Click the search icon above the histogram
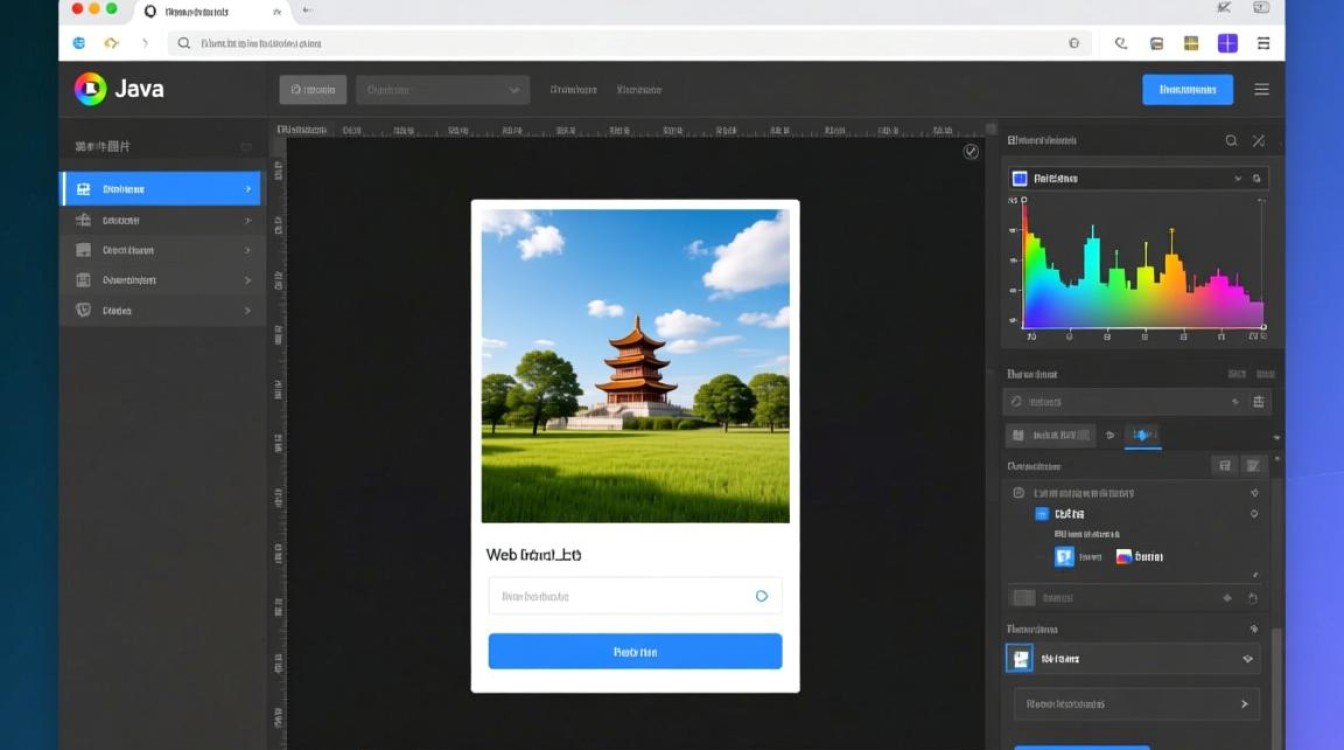Screen dimensions: 1344x750 coord(1231,141)
